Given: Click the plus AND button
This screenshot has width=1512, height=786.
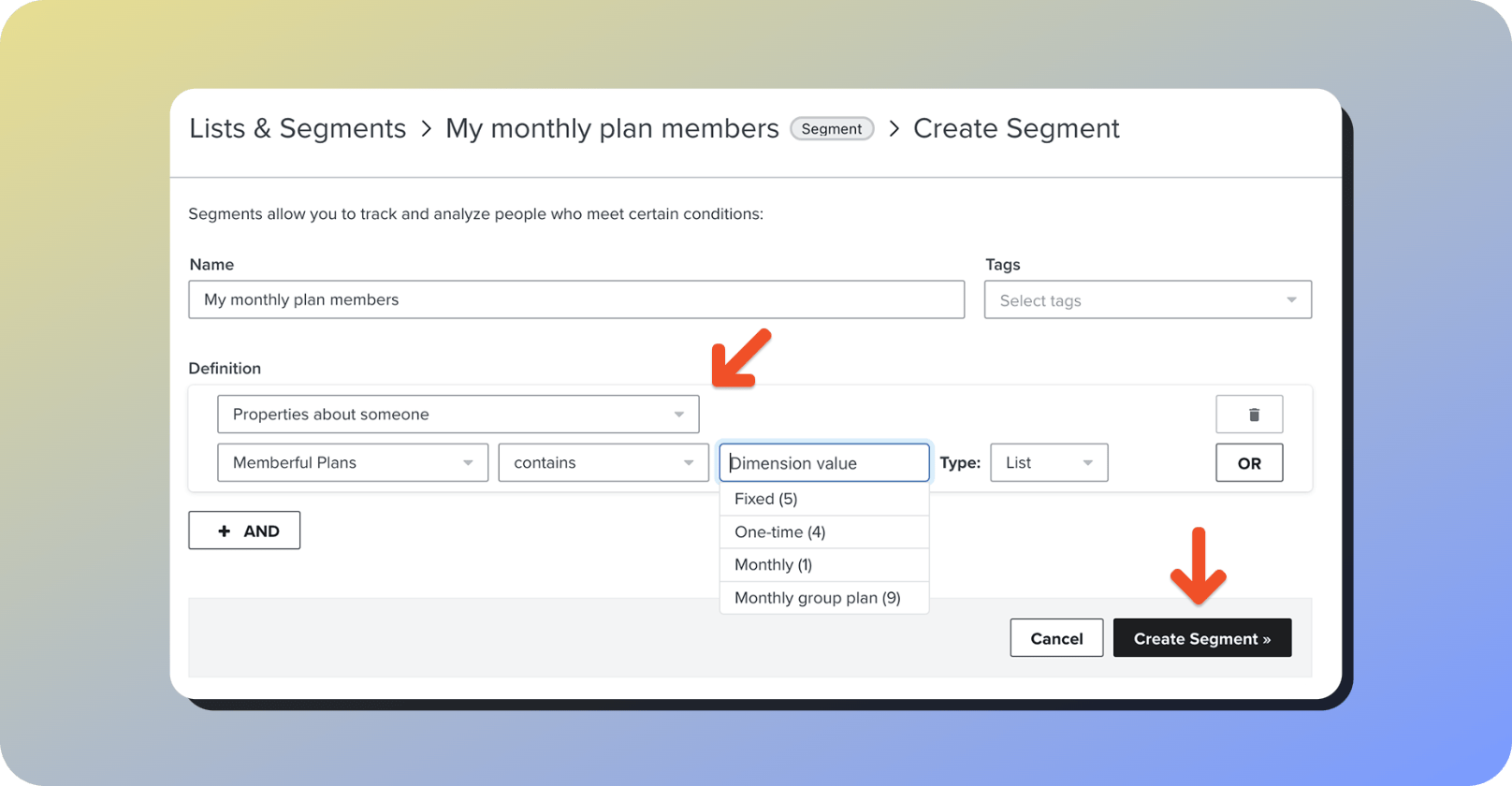Looking at the screenshot, I should 244,531.
